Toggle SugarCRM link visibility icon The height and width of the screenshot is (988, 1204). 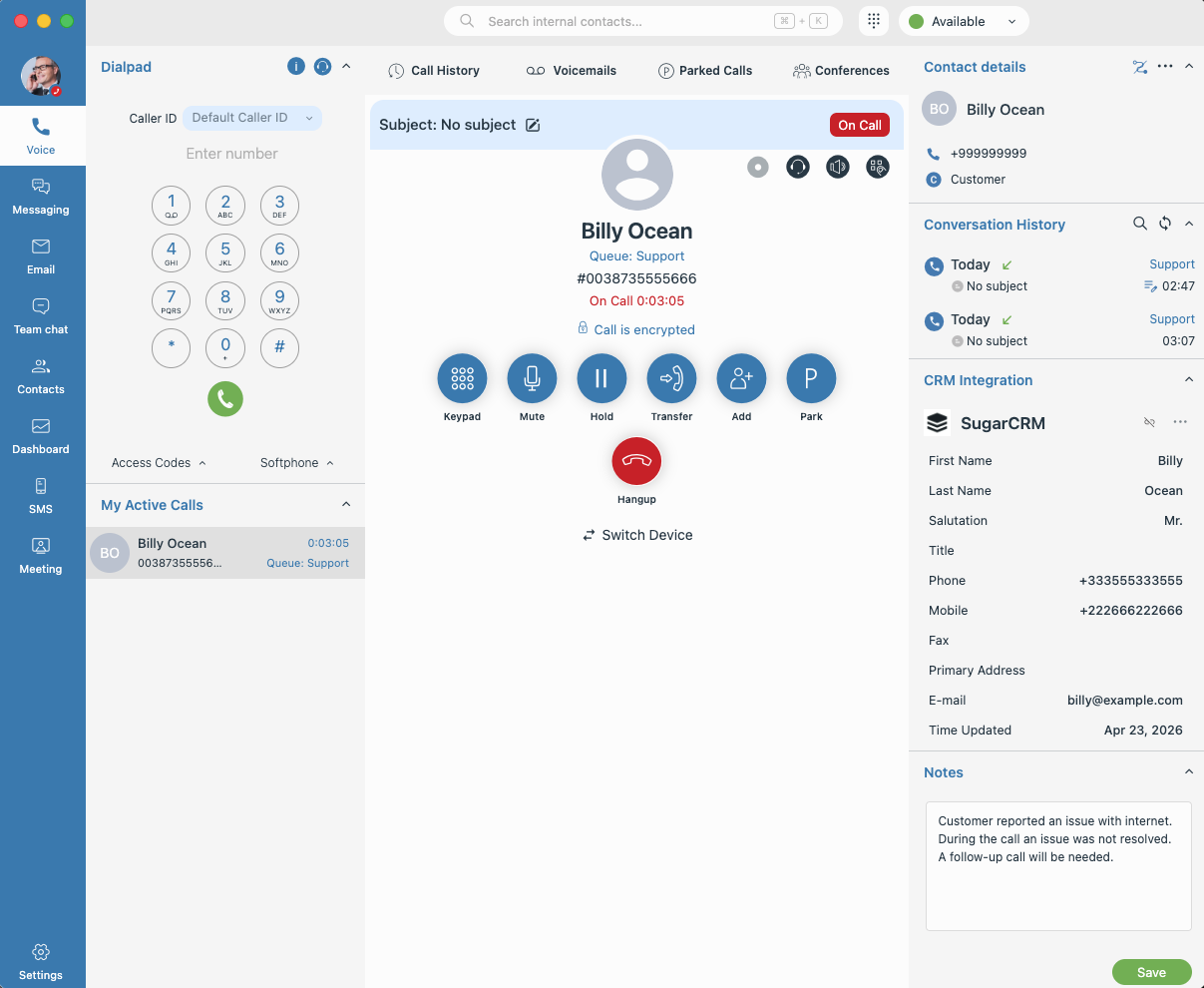pyautogui.click(x=1149, y=422)
